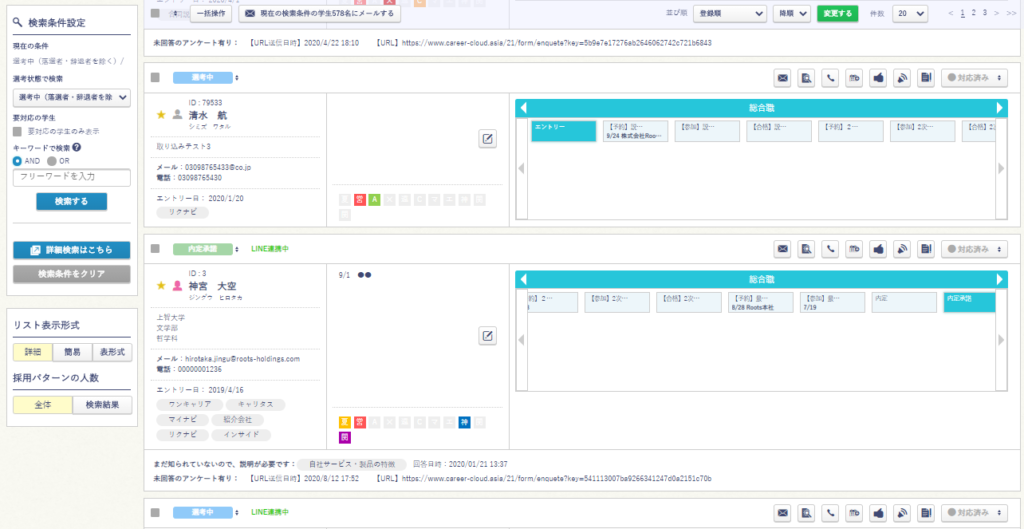The height and width of the screenshot is (529, 1024).
Task: Enable 要対応の学生のみ表示 checkbox
Action: point(17,131)
